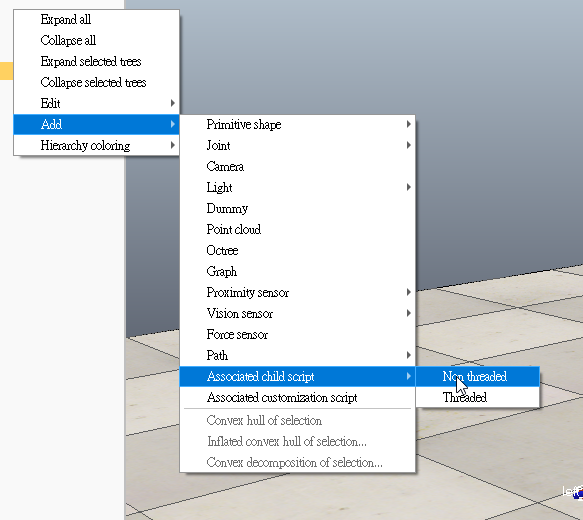Select Non threaded child script option
The image size is (583, 520).
click(477, 377)
